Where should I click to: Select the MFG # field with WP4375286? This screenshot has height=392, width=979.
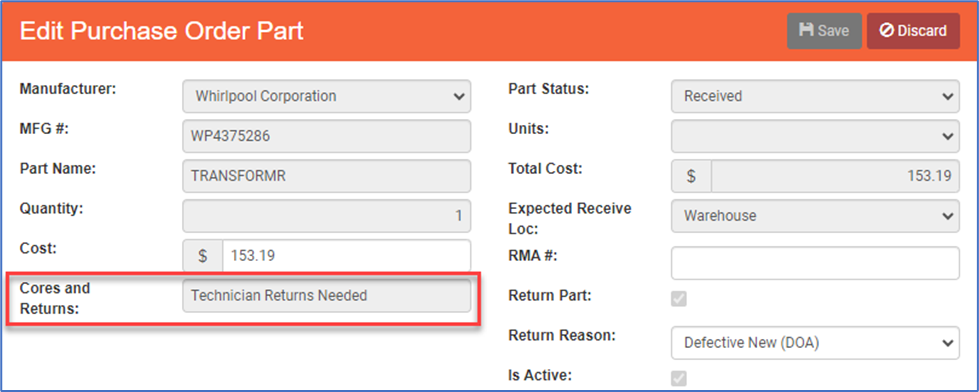pos(327,136)
